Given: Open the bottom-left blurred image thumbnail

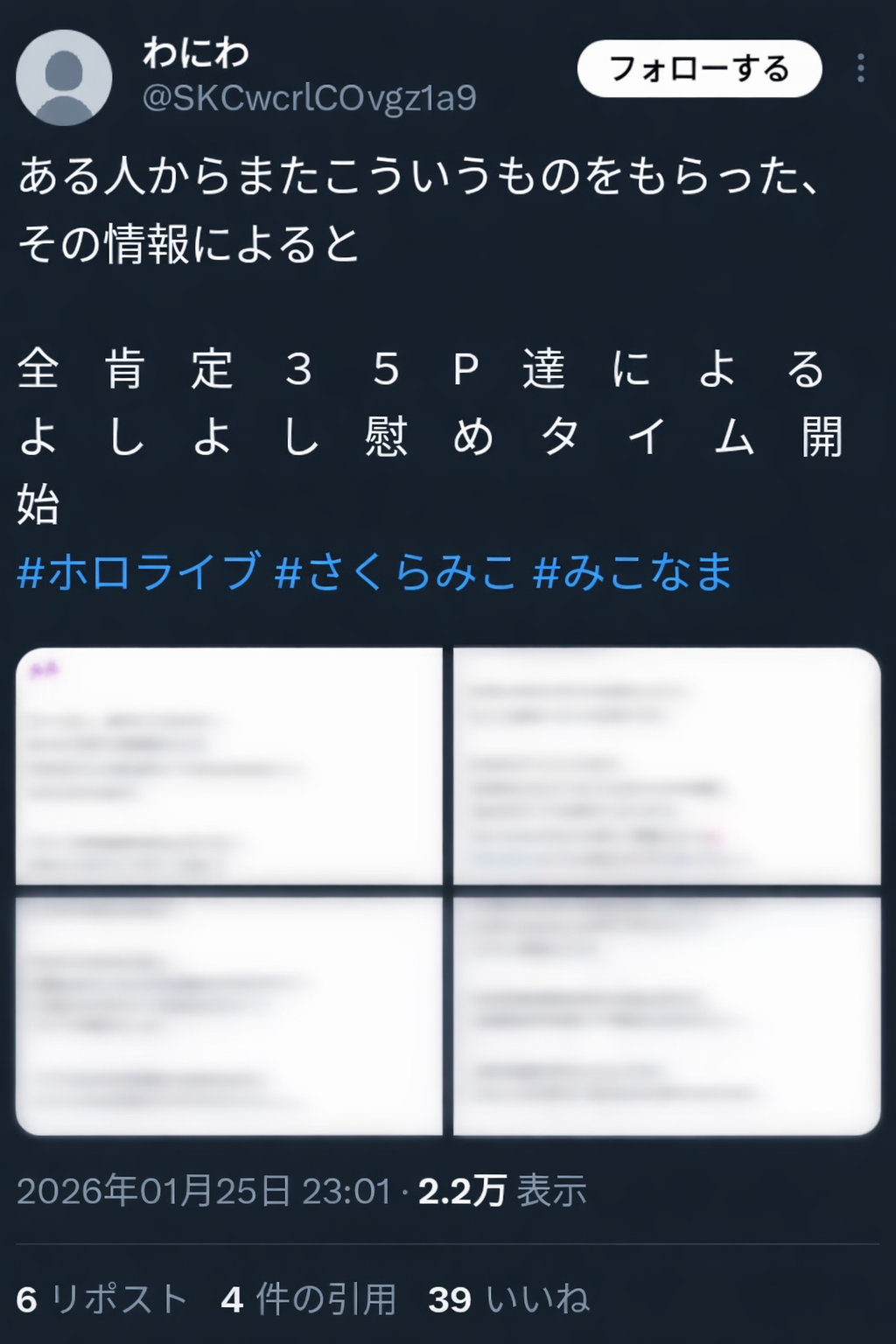Looking at the screenshot, I should pyautogui.click(x=229, y=1016).
